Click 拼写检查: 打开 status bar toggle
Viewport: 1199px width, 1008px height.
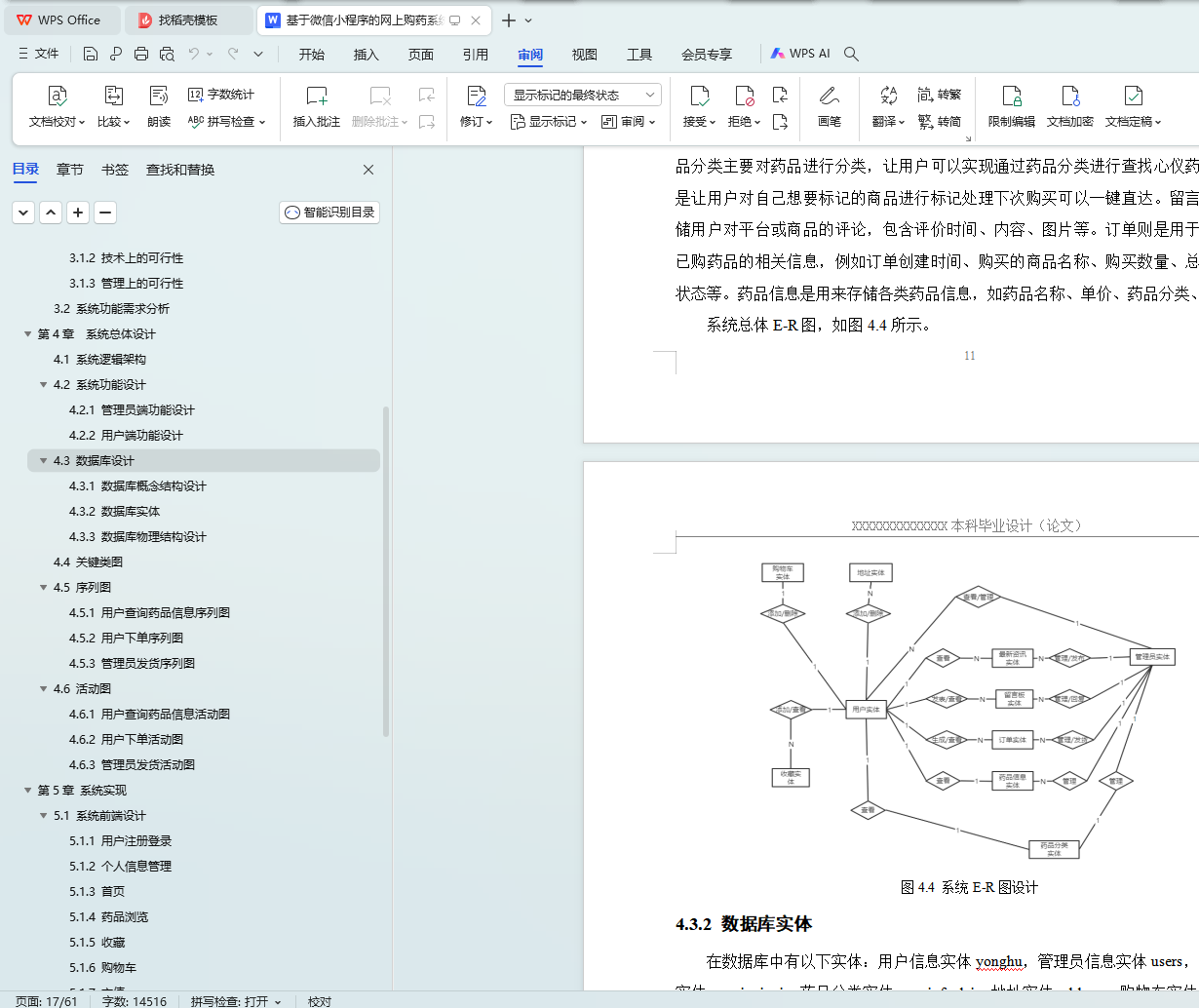coord(236,1001)
